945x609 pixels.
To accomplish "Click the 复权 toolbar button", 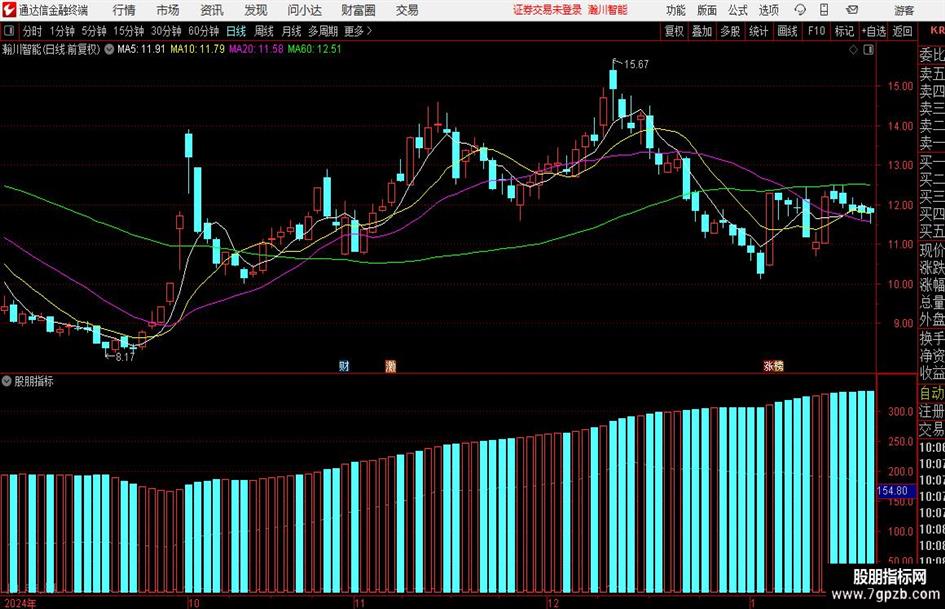I will pyautogui.click(x=674, y=31).
